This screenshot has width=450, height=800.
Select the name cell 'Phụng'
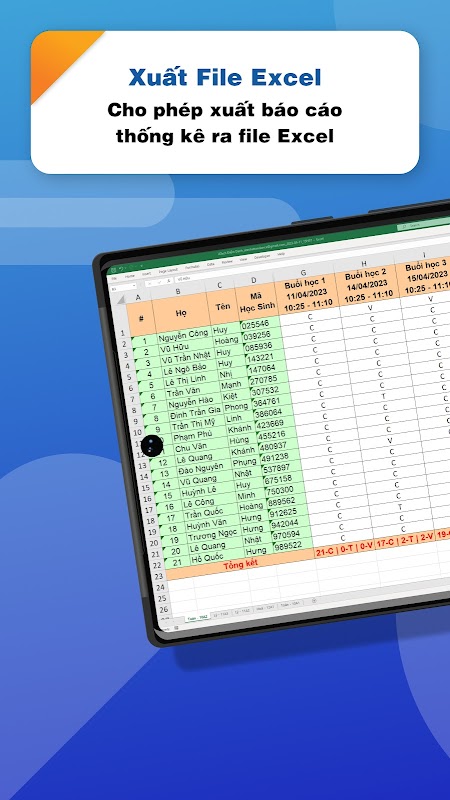(245, 463)
